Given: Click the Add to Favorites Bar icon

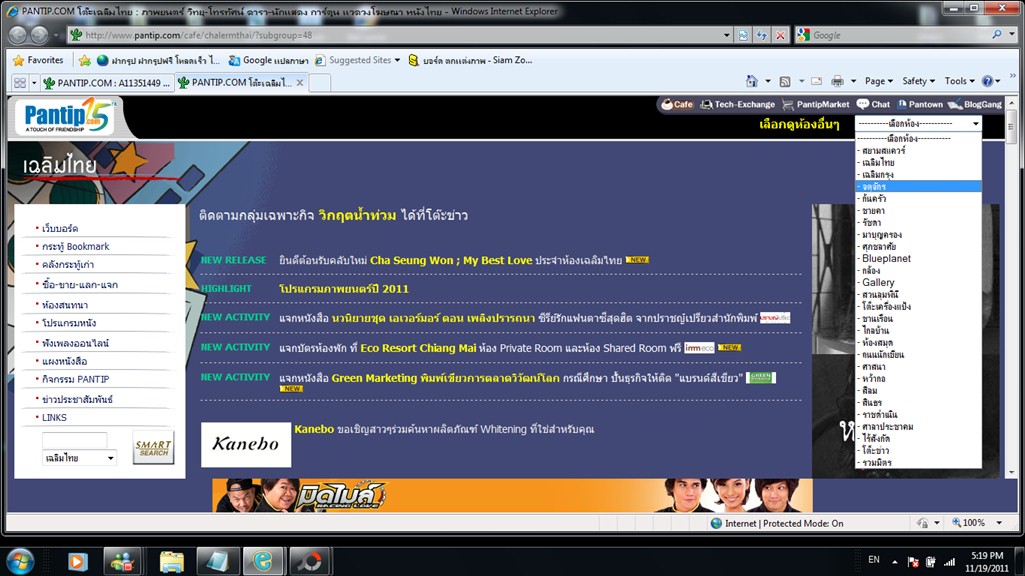Looking at the screenshot, I should (x=84, y=60).
